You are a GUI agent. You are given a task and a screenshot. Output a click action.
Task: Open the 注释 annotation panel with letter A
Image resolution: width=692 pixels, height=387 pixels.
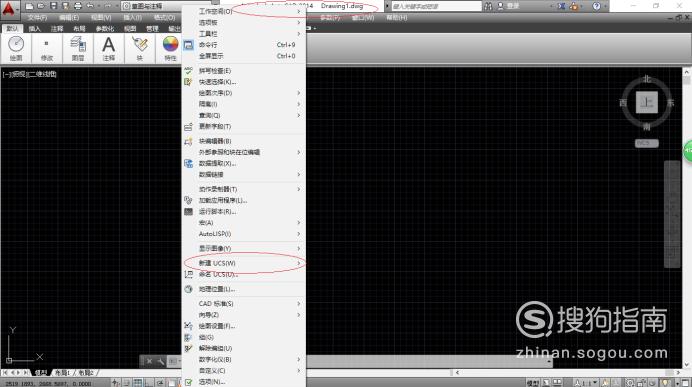click(x=109, y=48)
